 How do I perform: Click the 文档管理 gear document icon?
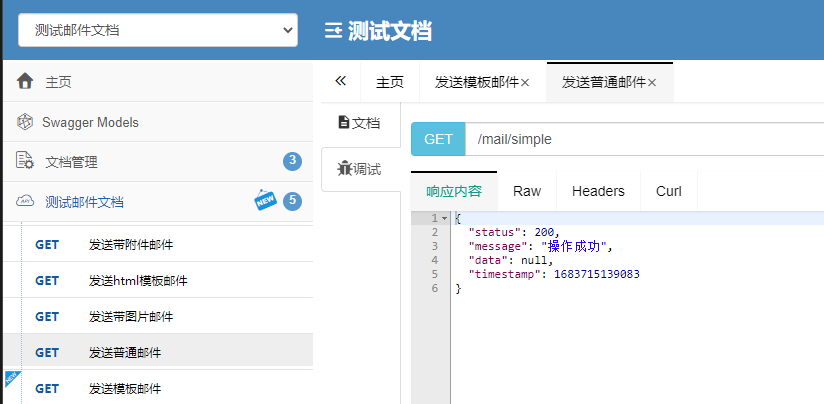(x=25, y=162)
